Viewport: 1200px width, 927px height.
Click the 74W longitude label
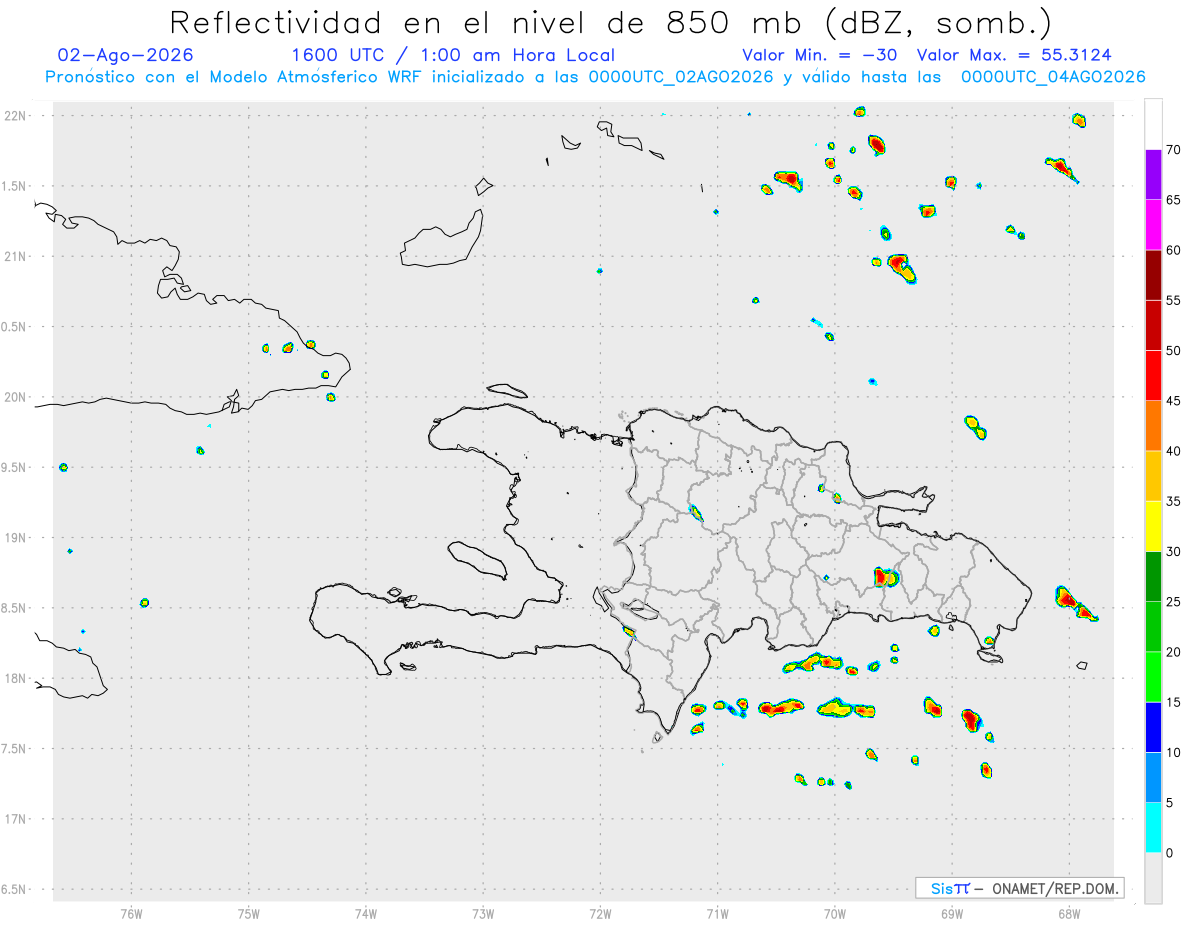pos(366,912)
